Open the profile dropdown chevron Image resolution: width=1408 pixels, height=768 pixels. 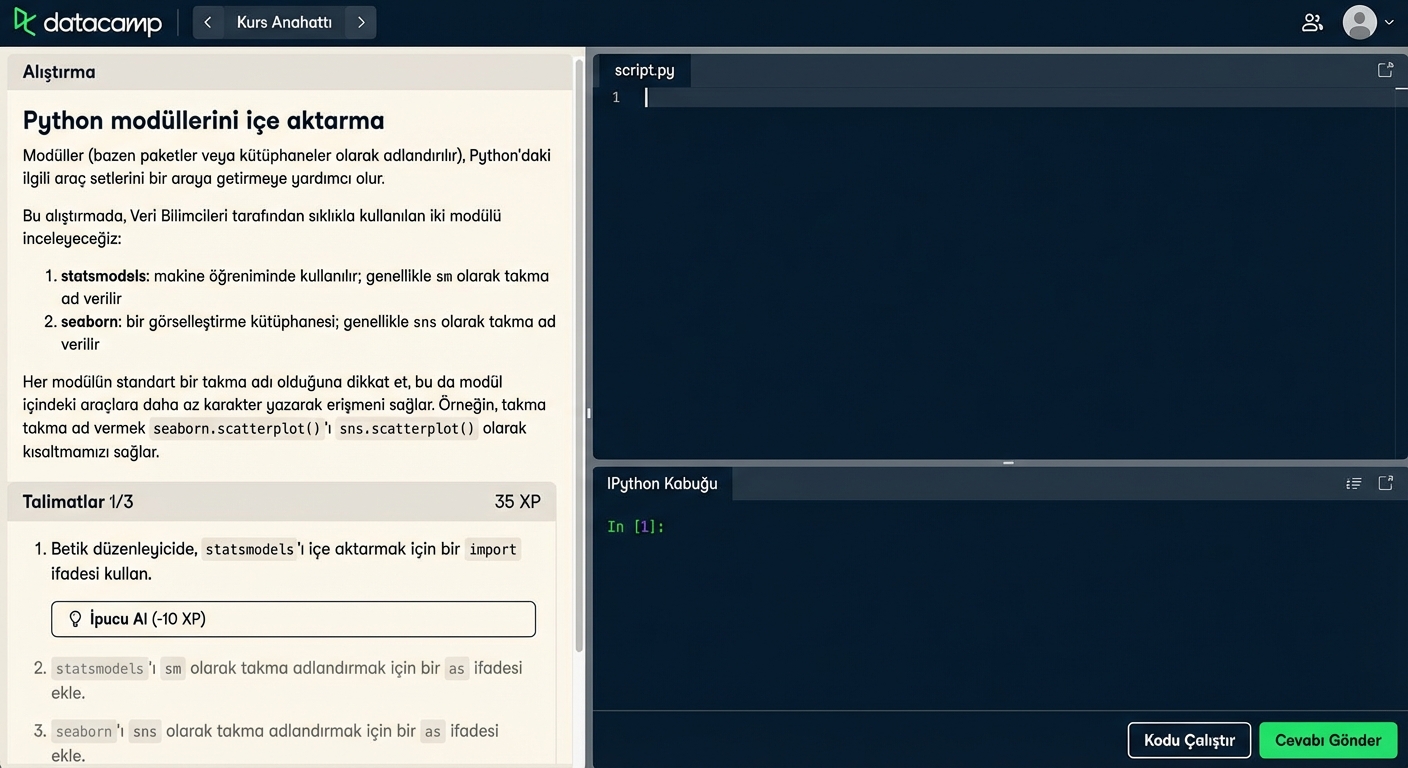click(x=1388, y=22)
